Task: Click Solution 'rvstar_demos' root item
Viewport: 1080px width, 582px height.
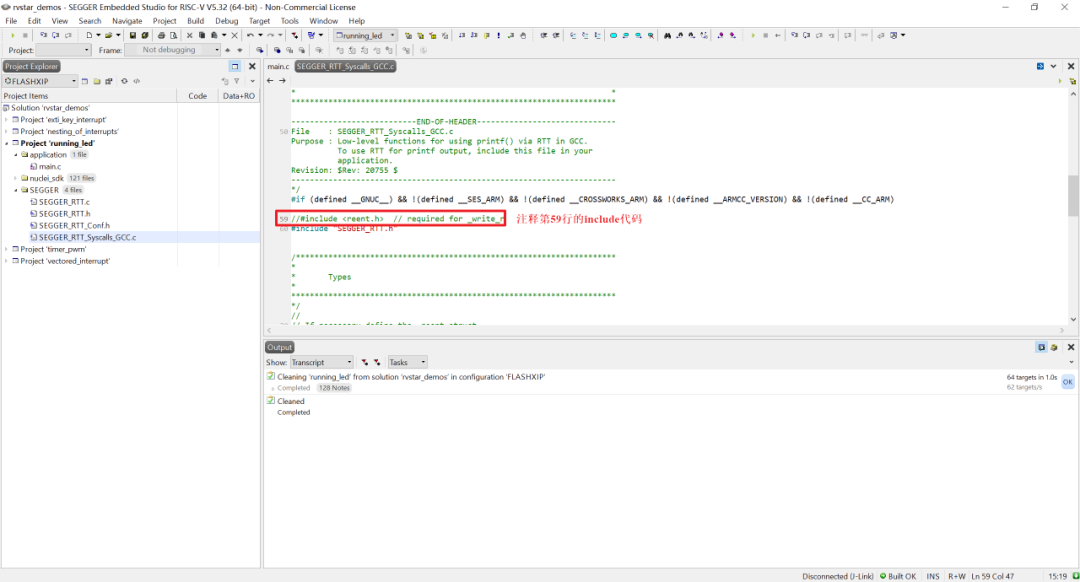Action: coord(50,108)
